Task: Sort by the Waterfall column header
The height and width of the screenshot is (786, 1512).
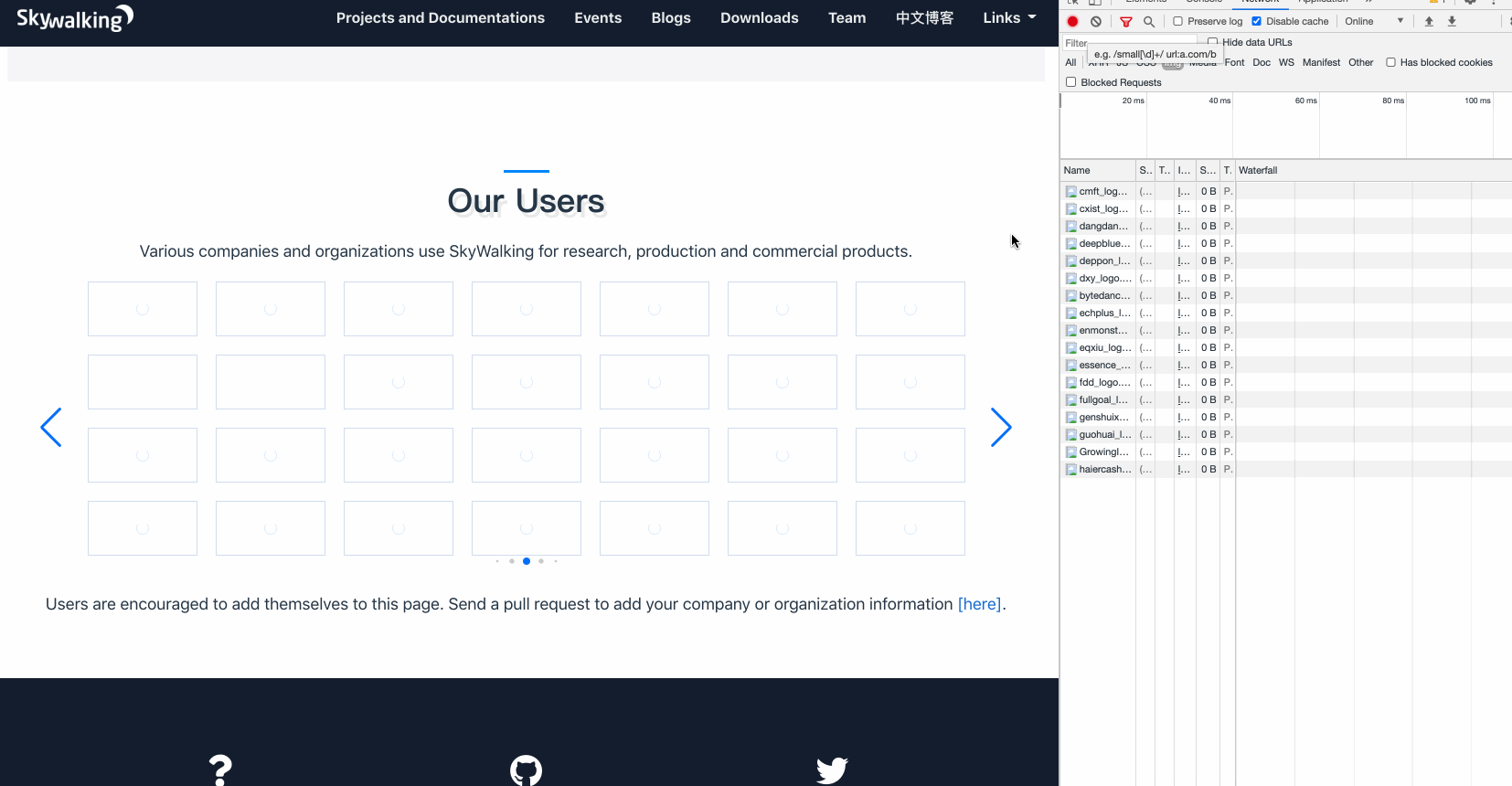Action: click(x=1373, y=170)
